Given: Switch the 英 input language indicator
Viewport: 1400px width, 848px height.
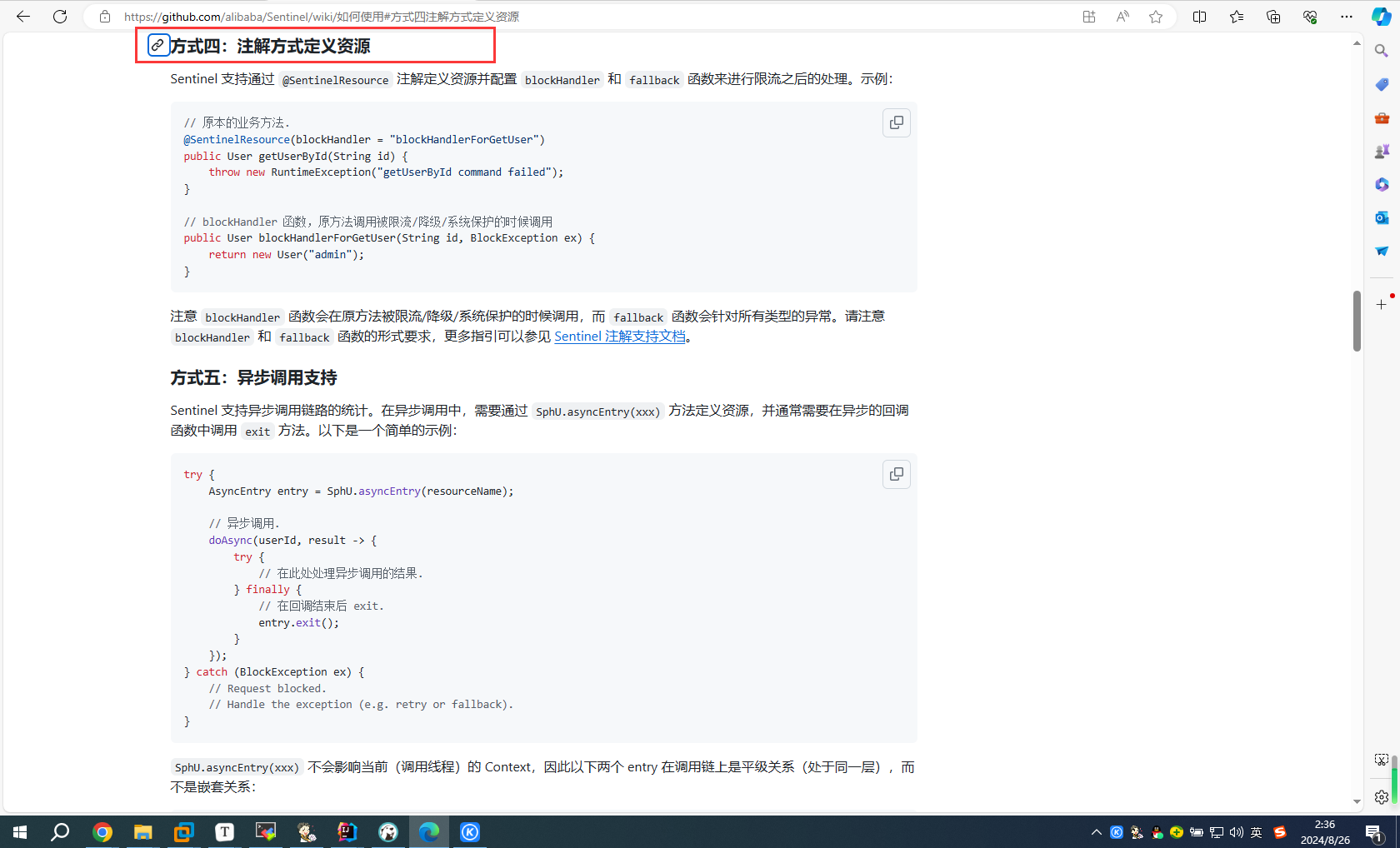Looking at the screenshot, I should 1257,832.
